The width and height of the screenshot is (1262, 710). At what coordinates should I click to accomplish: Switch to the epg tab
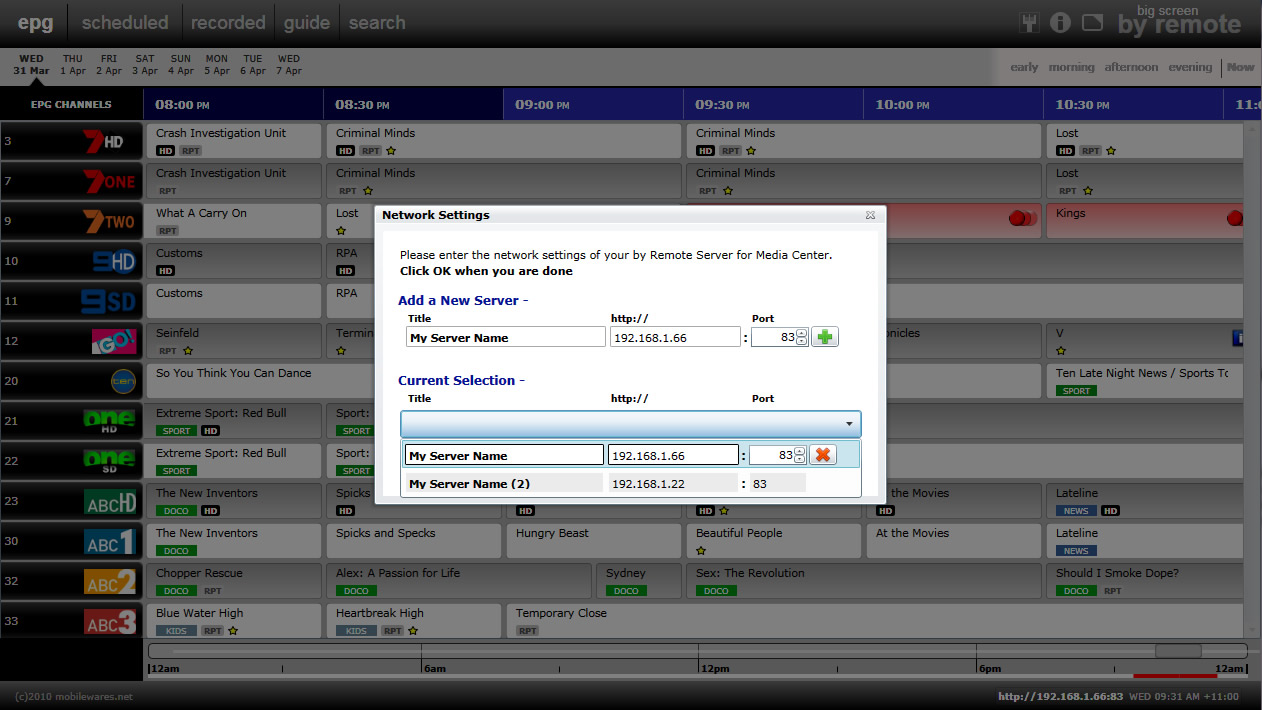35,22
